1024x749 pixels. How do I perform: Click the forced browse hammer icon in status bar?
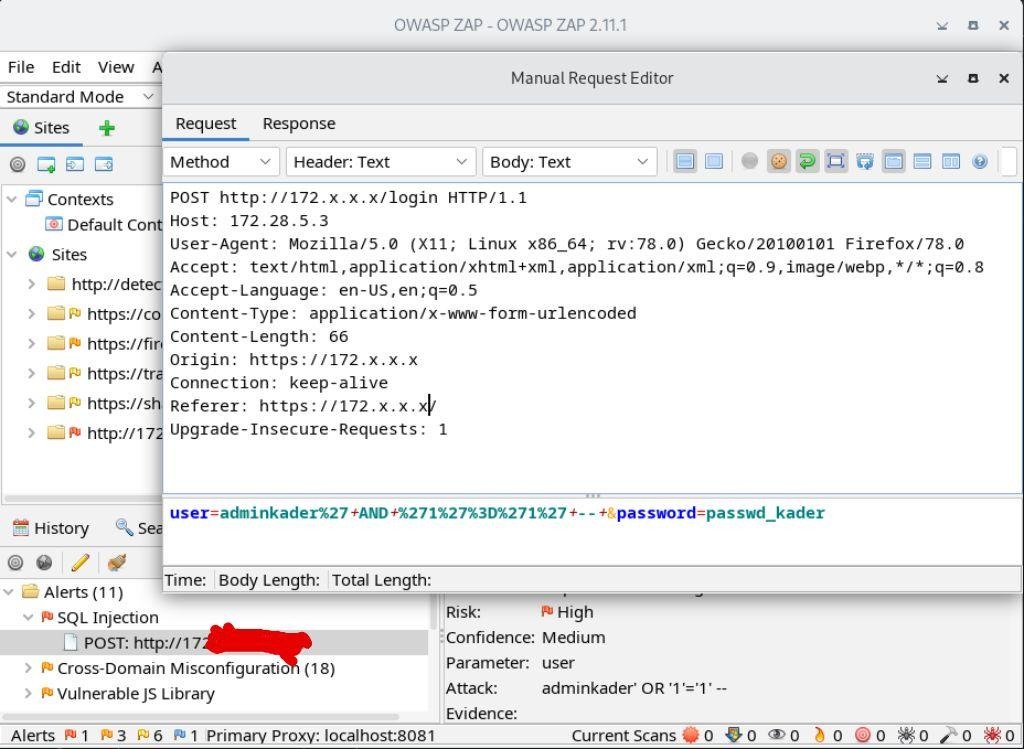(949, 736)
